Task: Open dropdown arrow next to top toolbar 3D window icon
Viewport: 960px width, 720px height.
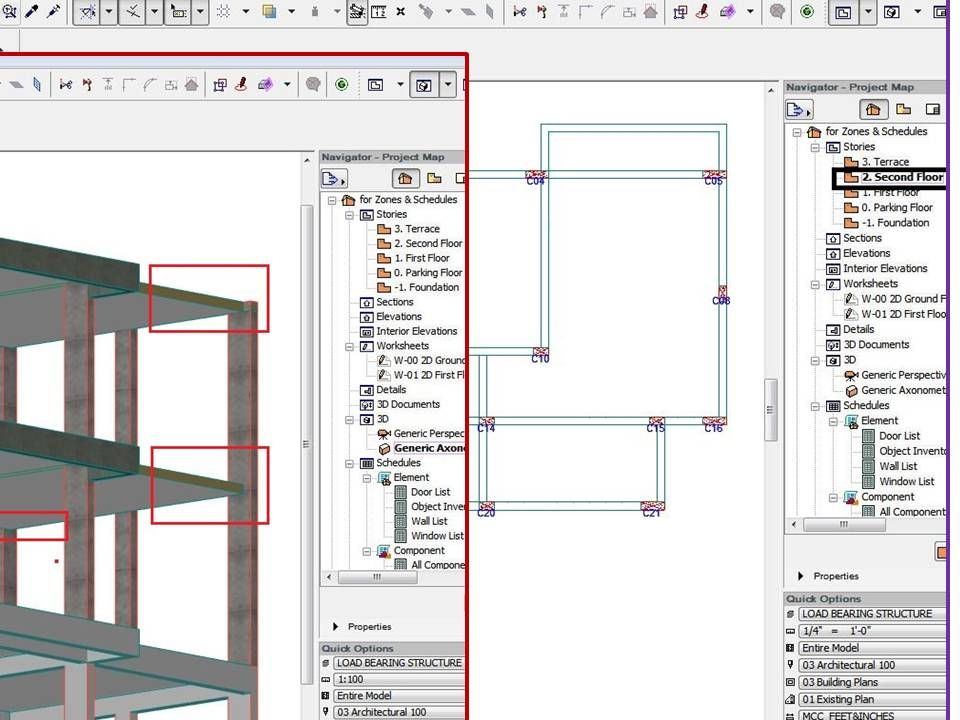Action: 917,12
